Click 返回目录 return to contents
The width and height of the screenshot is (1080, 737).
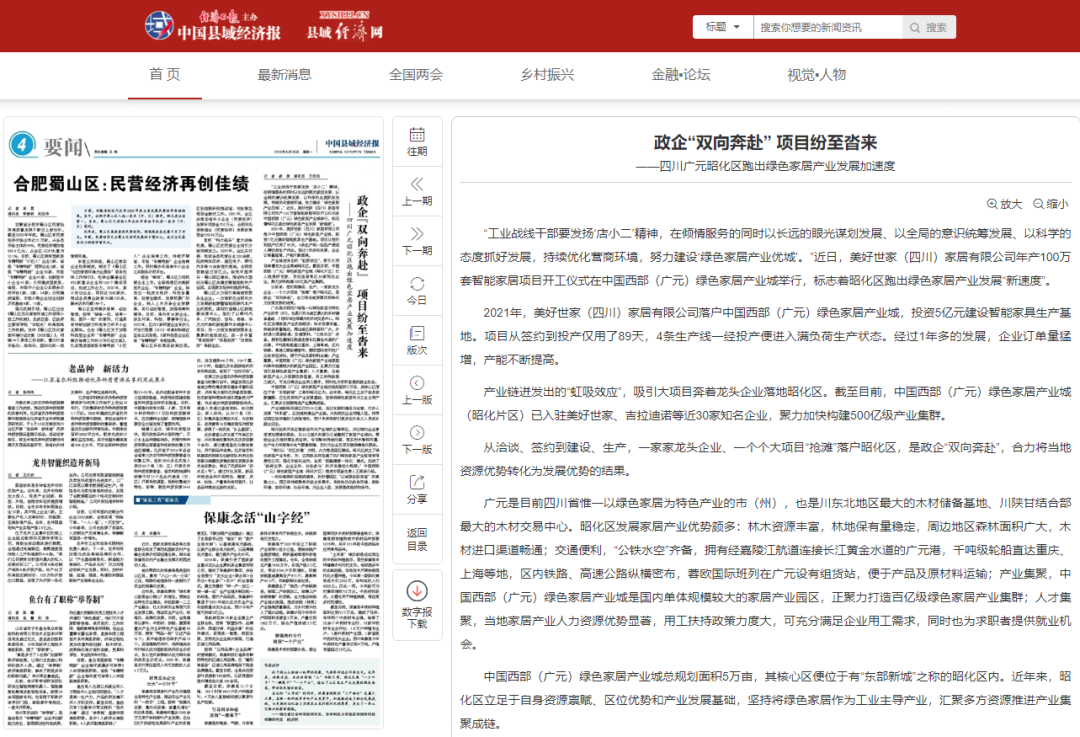[x=417, y=539]
